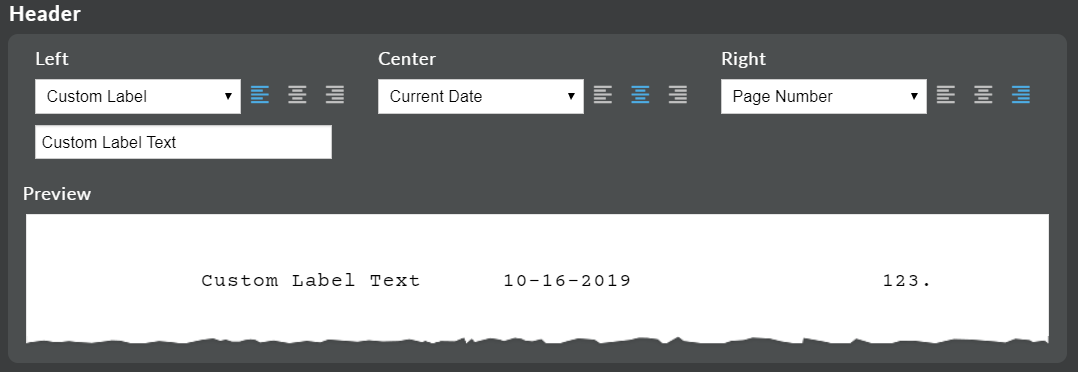1078x372 pixels.
Task: Choose right align for Center section
Action: (x=678, y=95)
